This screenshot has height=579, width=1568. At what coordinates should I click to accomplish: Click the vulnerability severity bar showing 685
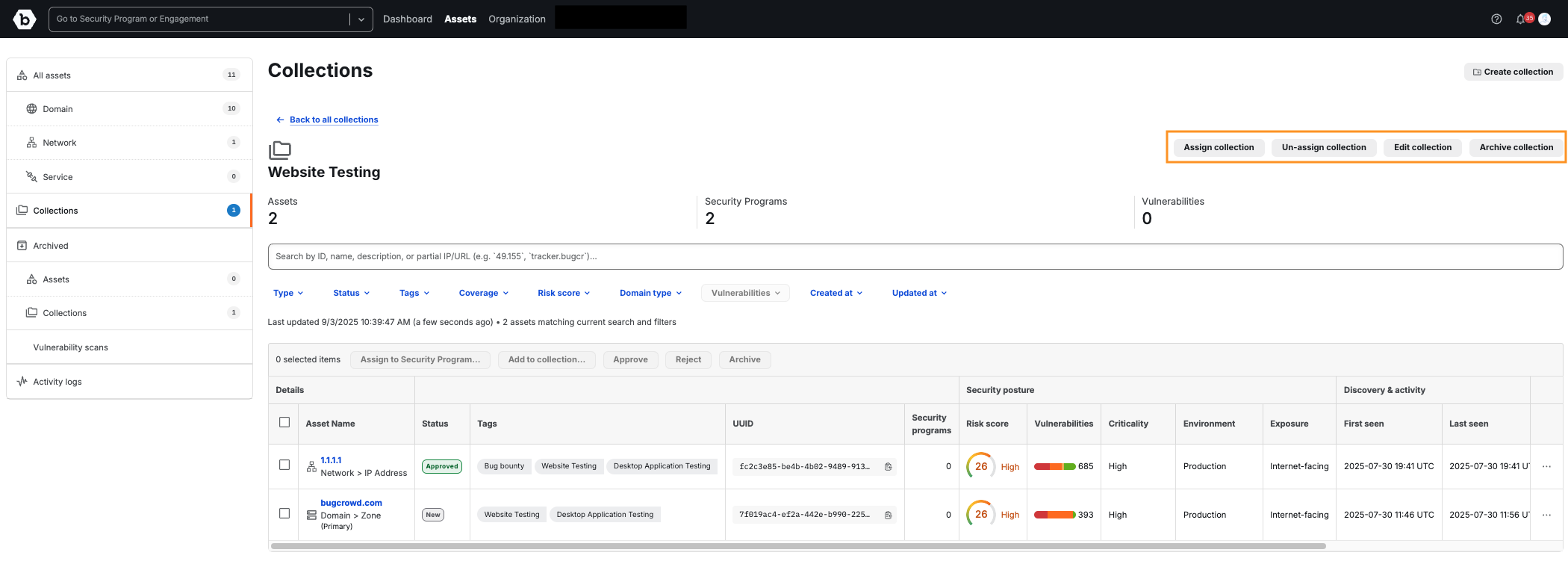tap(1054, 466)
